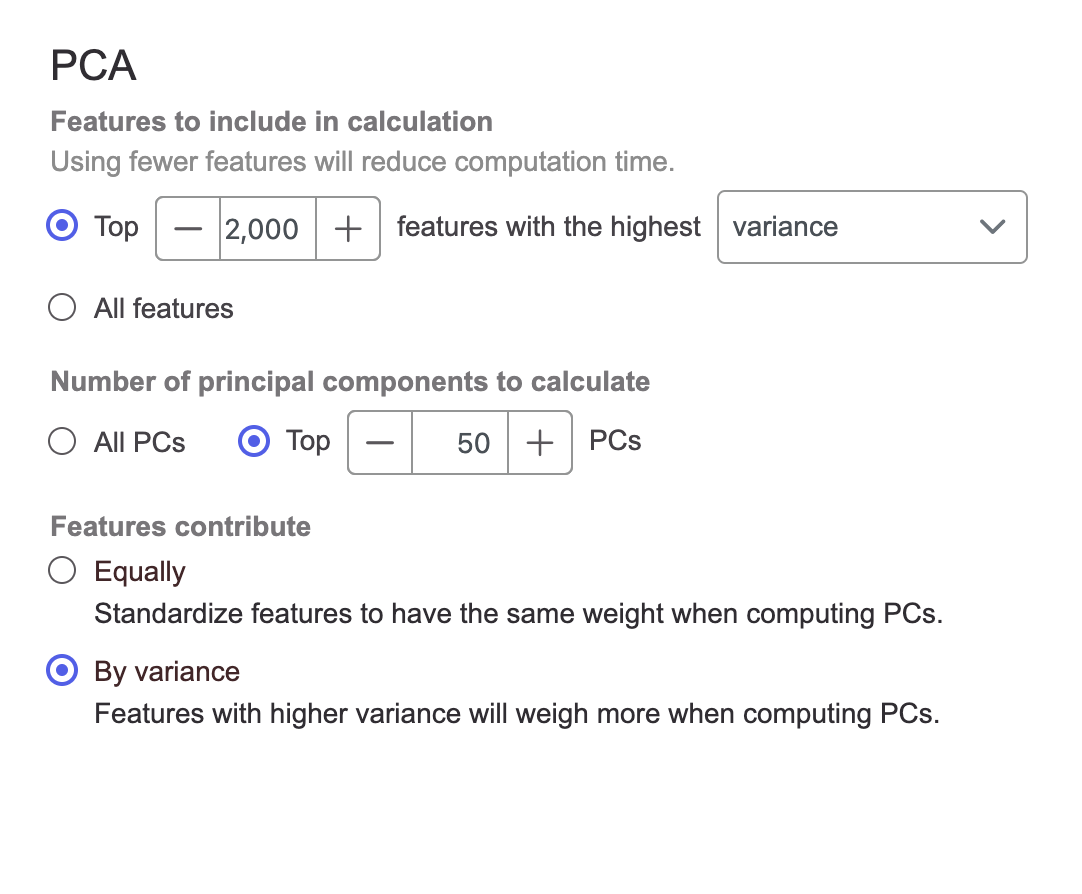Choose the Equally contribution option
The image size is (1082, 894).
coord(62,571)
